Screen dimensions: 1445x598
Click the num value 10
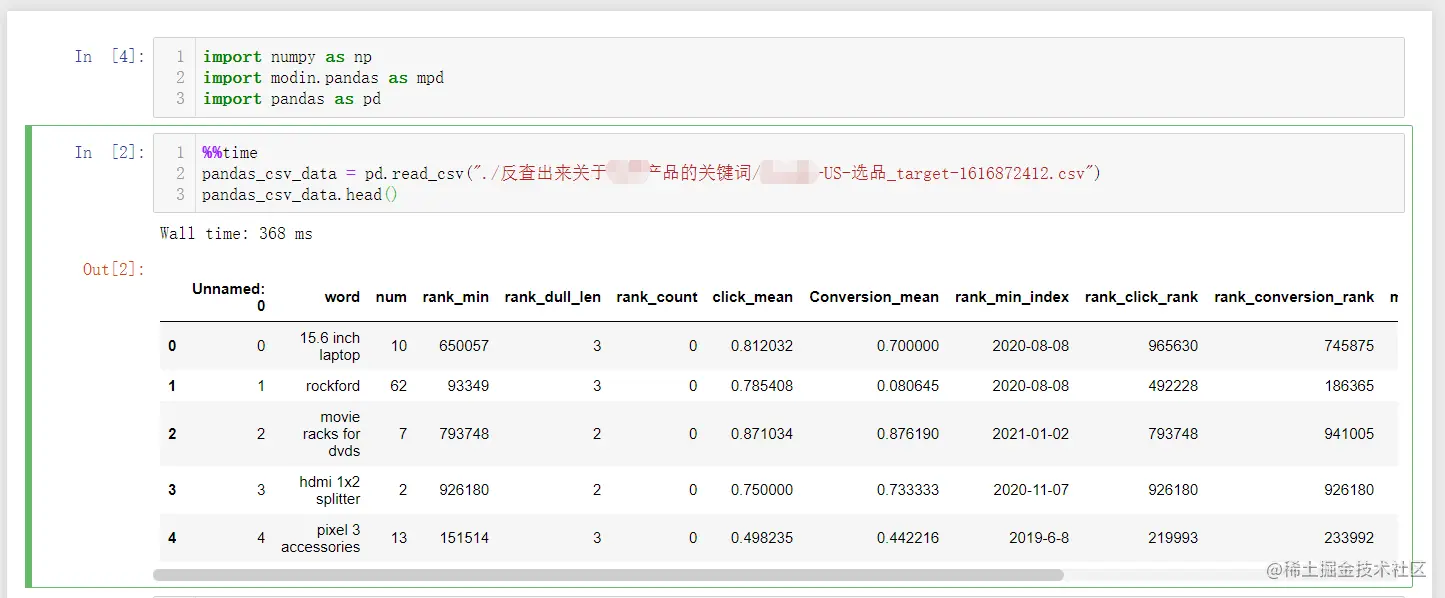pos(399,346)
